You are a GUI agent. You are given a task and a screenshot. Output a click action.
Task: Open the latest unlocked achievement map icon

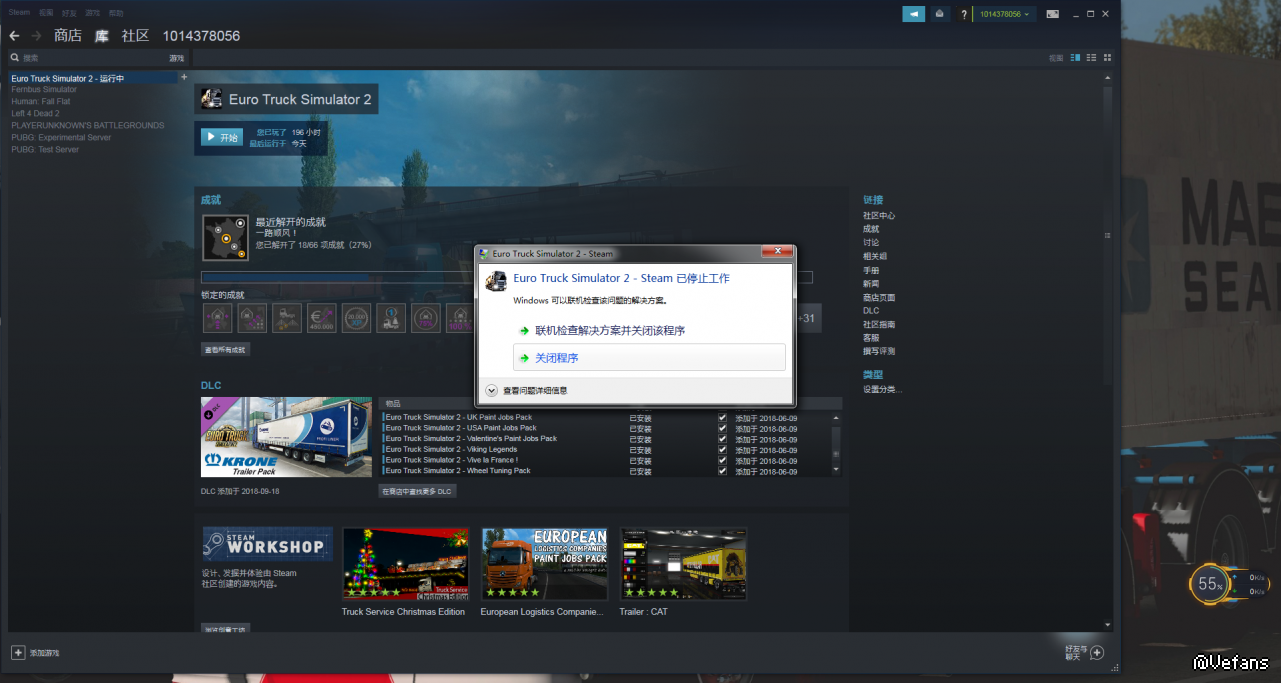coord(225,238)
